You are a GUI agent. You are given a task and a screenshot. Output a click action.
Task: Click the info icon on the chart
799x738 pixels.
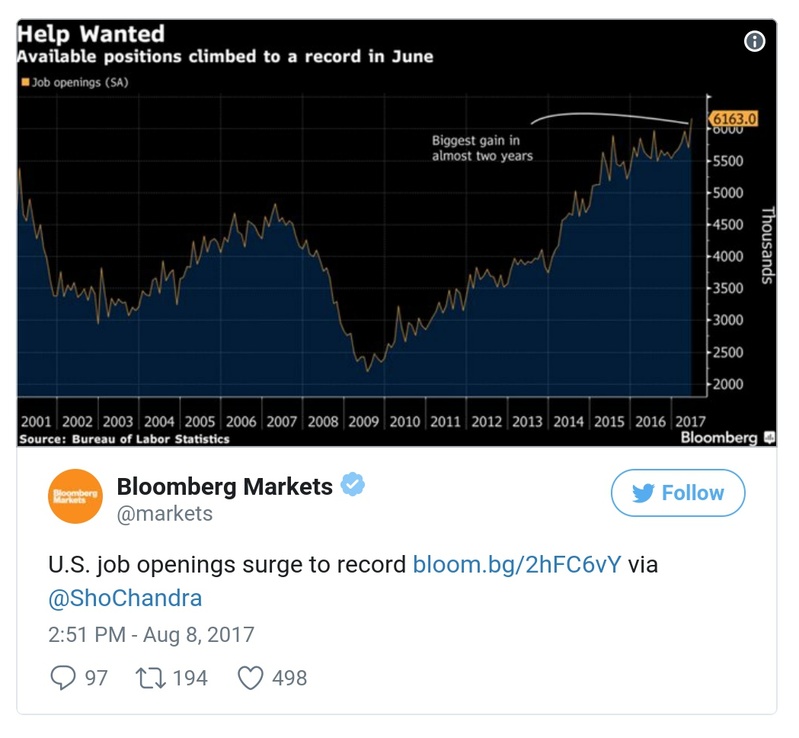tap(755, 41)
